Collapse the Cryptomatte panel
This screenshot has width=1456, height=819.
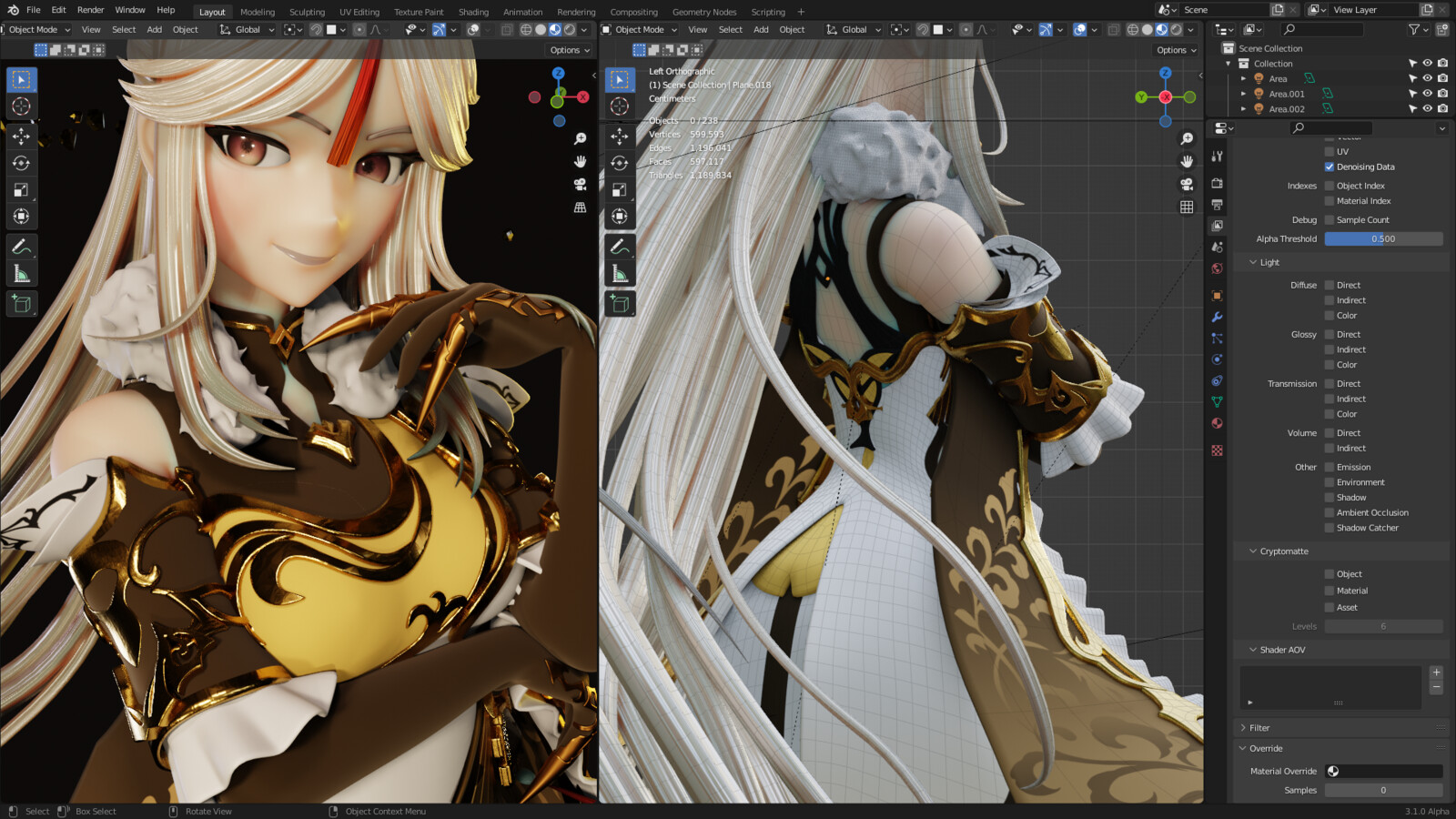coord(1253,551)
